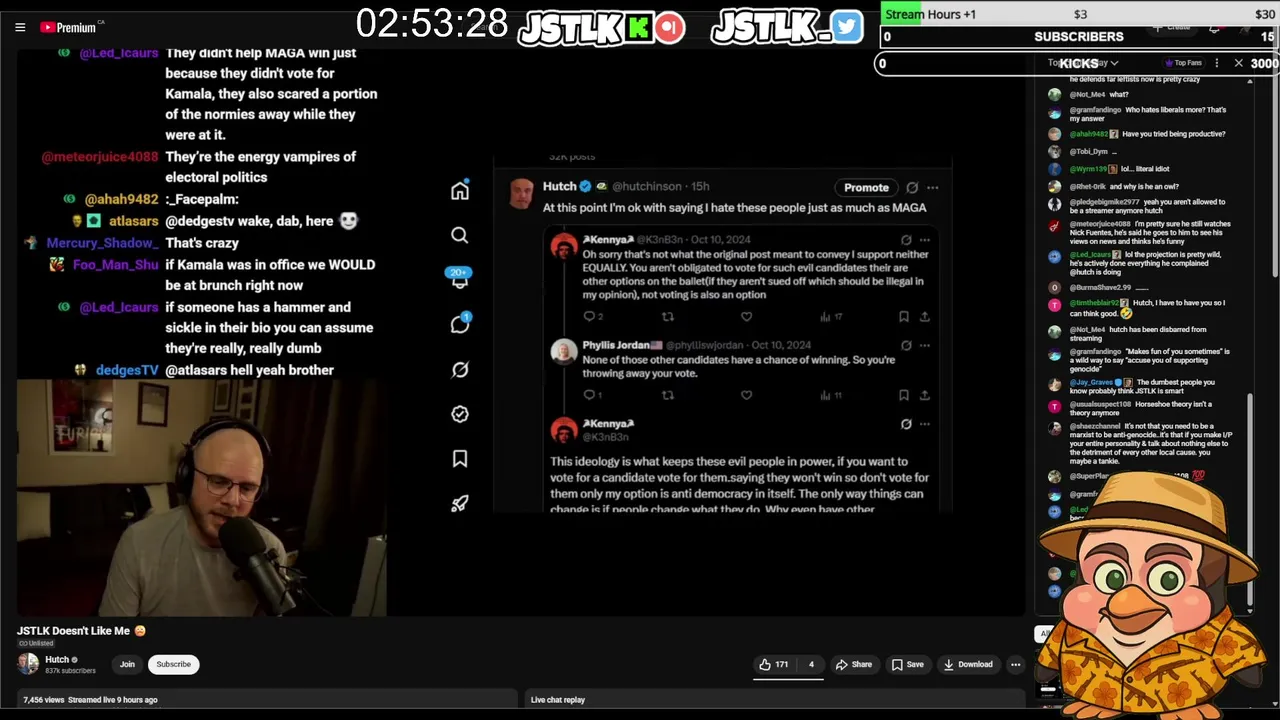Image resolution: width=1280 pixels, height=720 pixels.
Task: Open the YouTube hamburger guide menu
Action: point(20,27)
